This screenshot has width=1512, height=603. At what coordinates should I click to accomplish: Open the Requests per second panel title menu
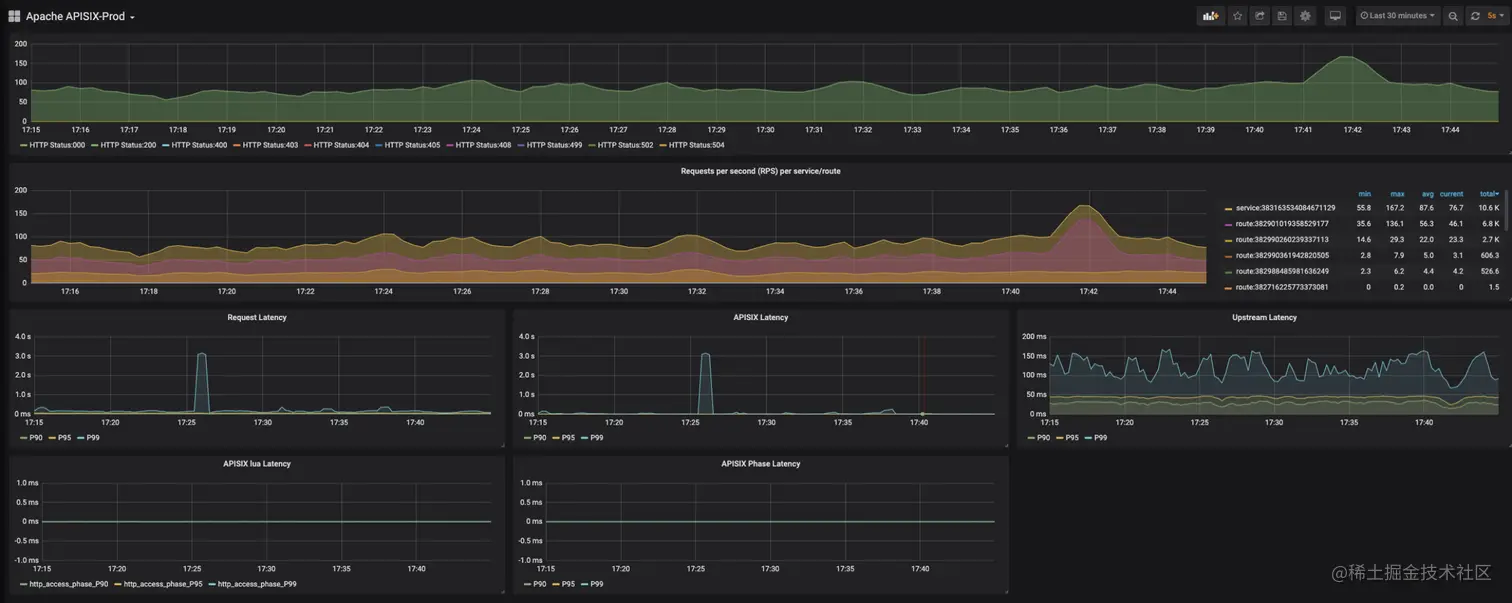760,171
